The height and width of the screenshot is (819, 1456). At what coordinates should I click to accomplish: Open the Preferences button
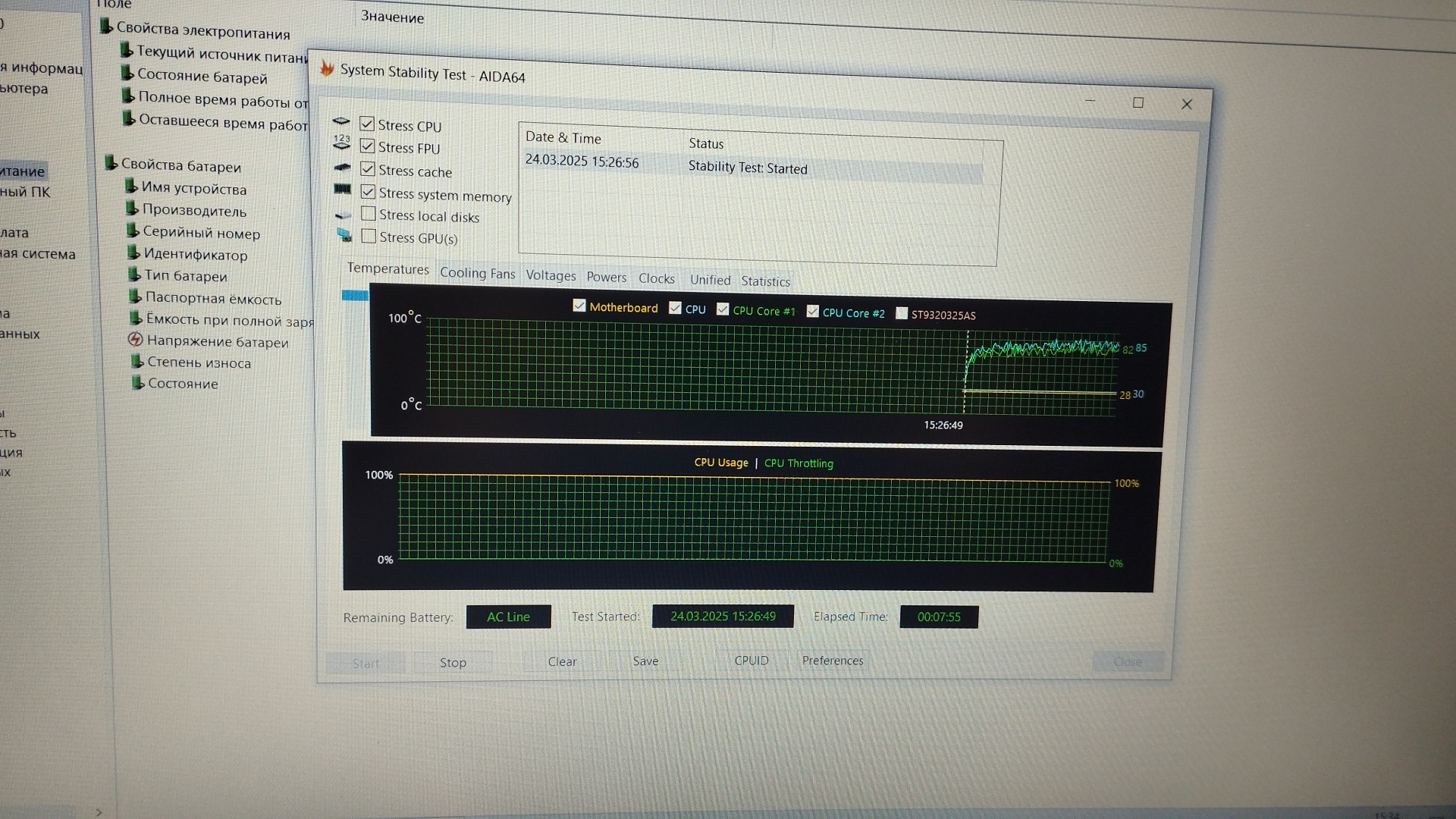(x=832, y=661)
